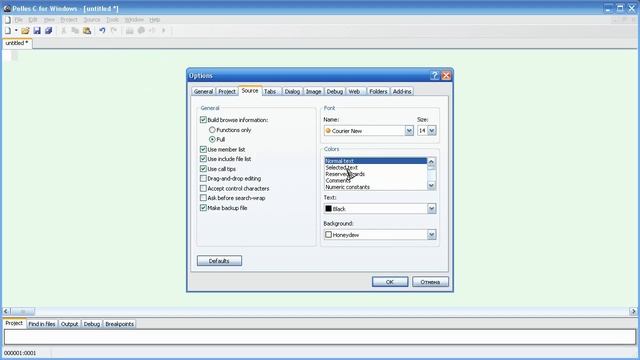Click OK in the Options dialog
The height and width of the screenshot is (360, 640).
coord(390,282)
